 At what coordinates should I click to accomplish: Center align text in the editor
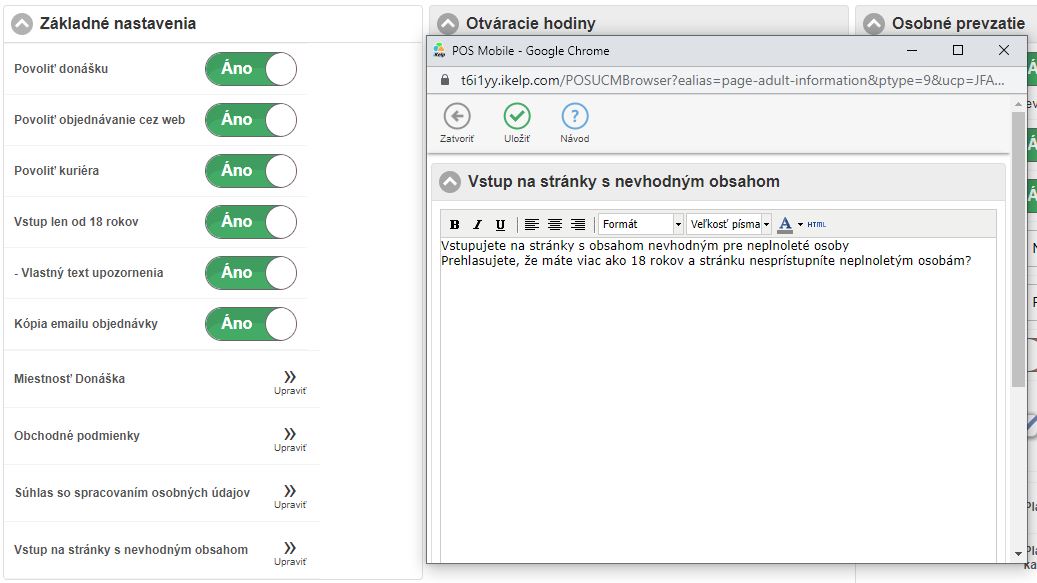tap(555, 225)
